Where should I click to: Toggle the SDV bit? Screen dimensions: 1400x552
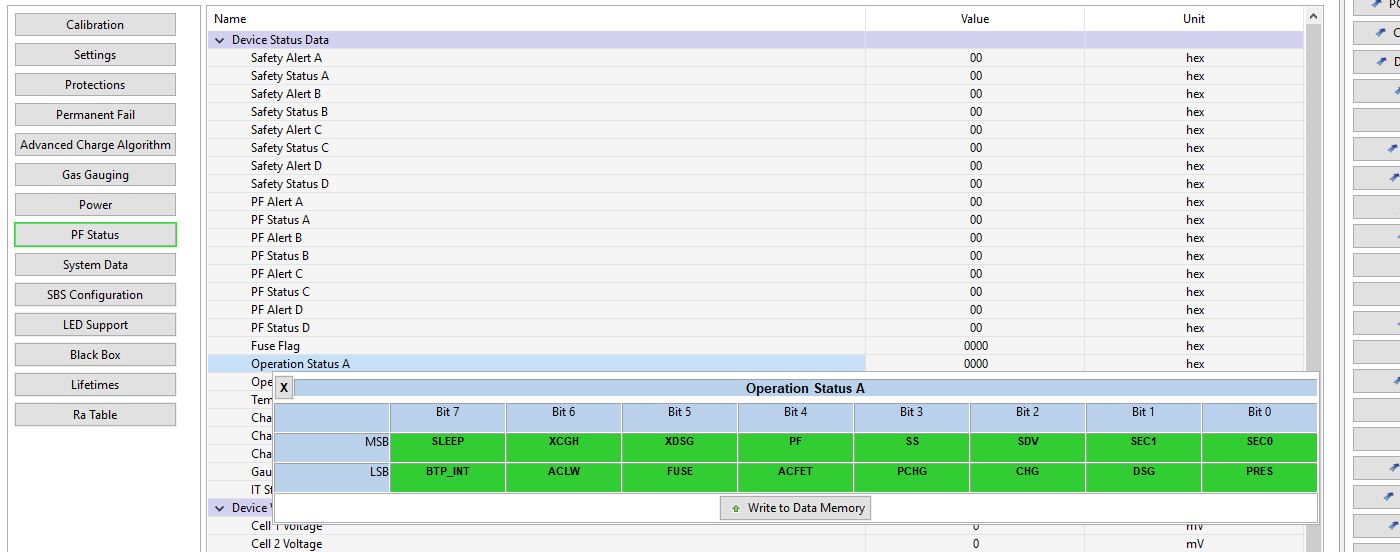1028,446
